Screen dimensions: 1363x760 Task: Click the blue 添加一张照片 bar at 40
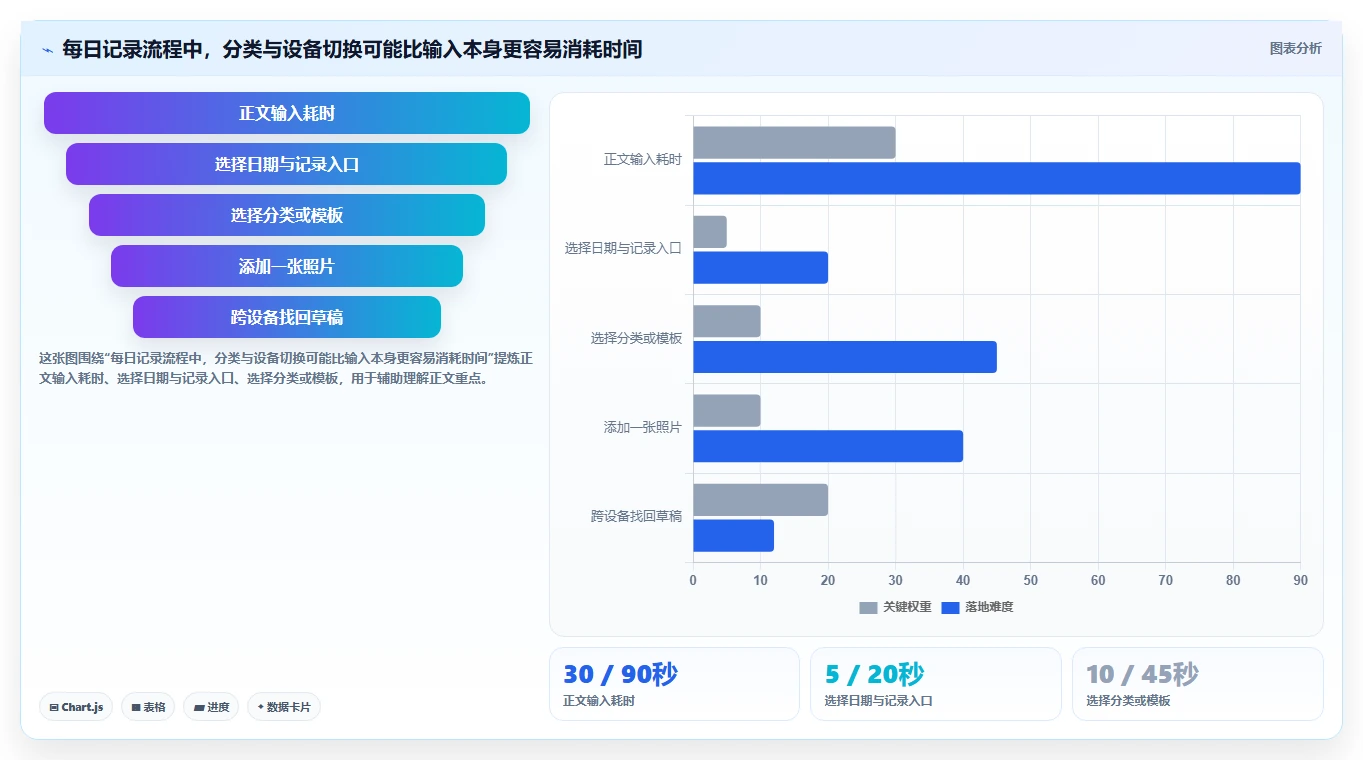click(x=828, y=446)
